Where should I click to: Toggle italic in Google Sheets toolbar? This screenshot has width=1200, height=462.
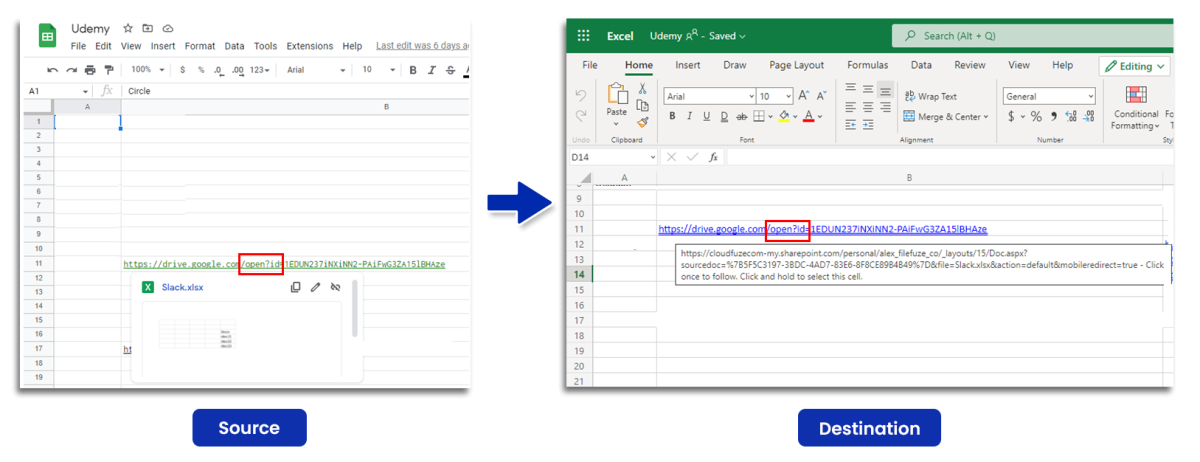431,70
